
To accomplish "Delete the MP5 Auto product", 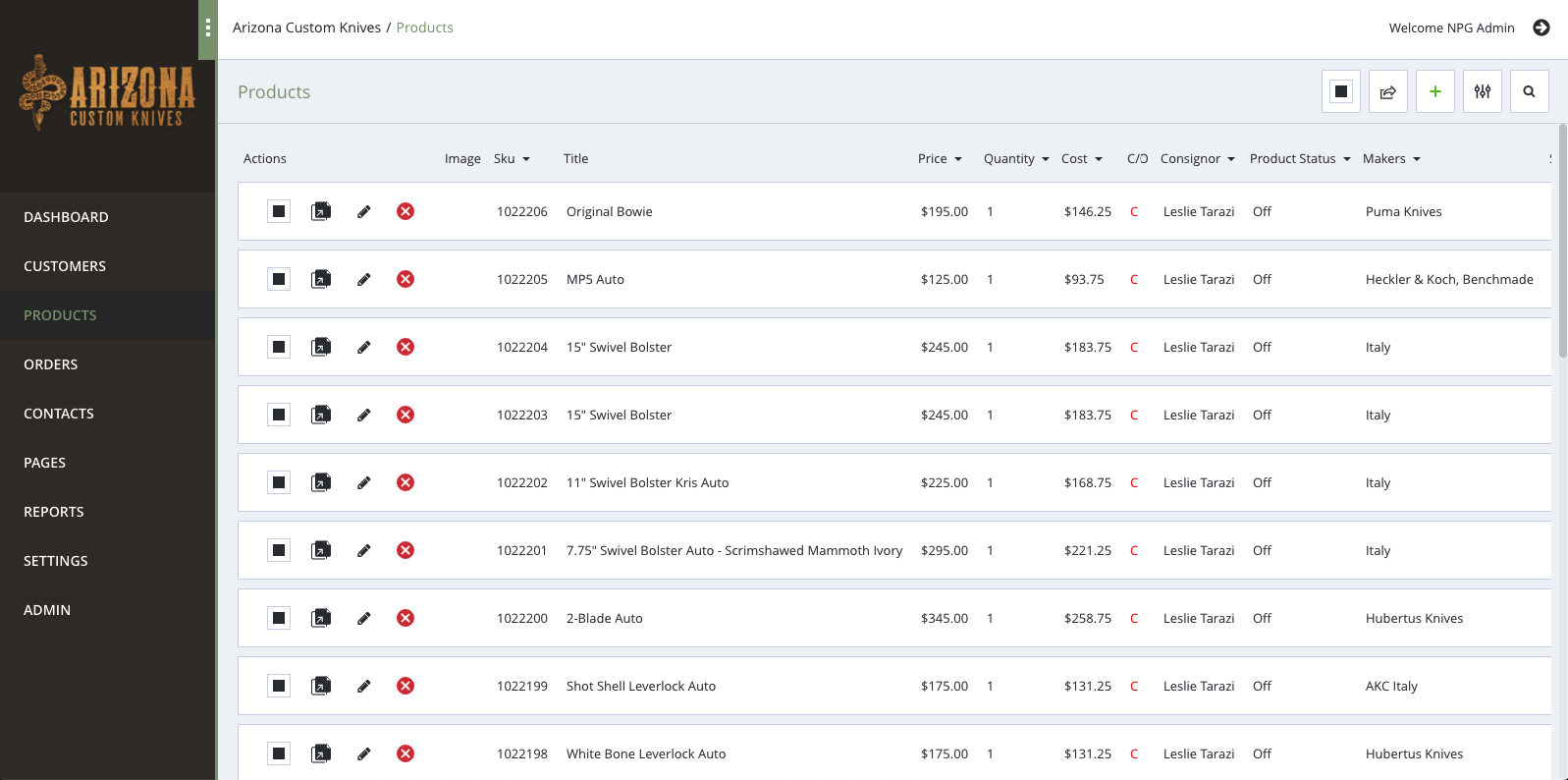I will pos(406,279).
